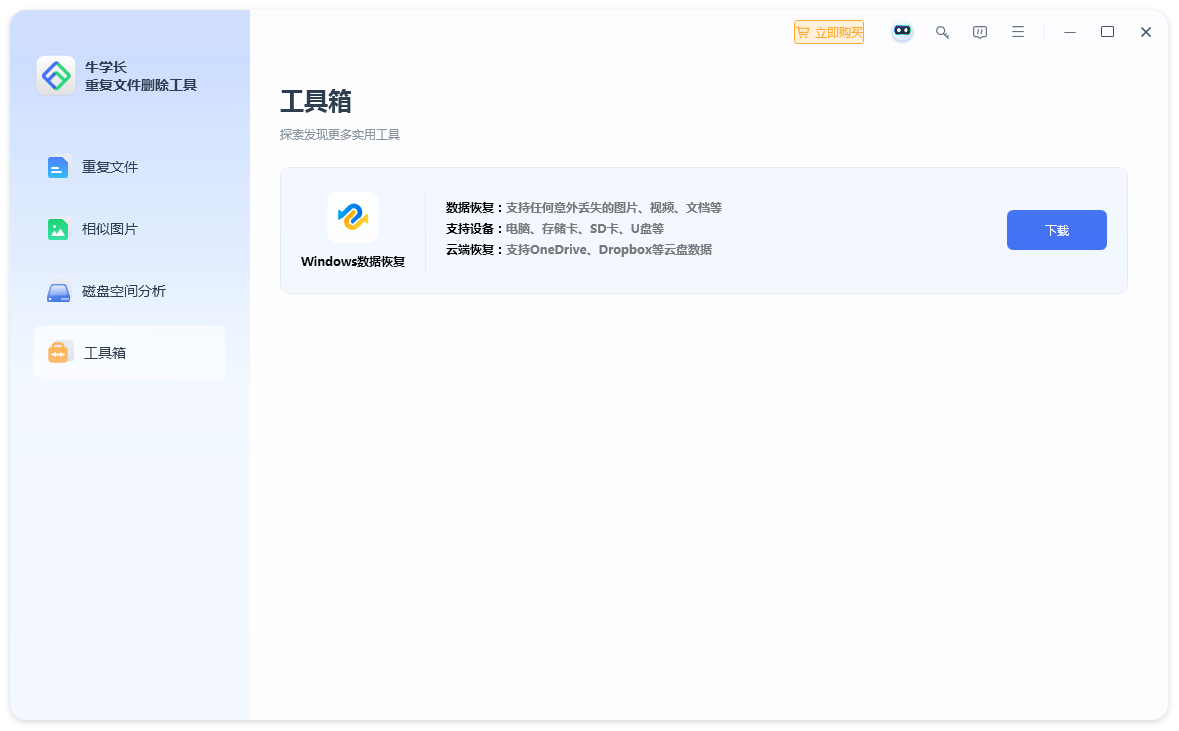
Task: Click the 牛学长 app logo icon
Action: click(x=56, y=76)
